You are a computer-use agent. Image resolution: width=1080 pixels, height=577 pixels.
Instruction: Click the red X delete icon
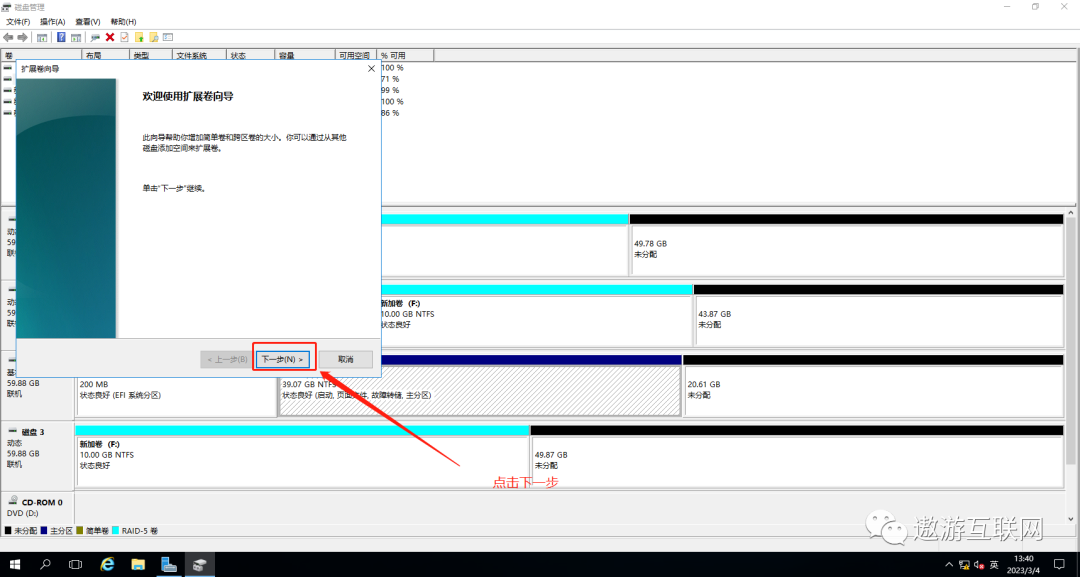point(110,37)
